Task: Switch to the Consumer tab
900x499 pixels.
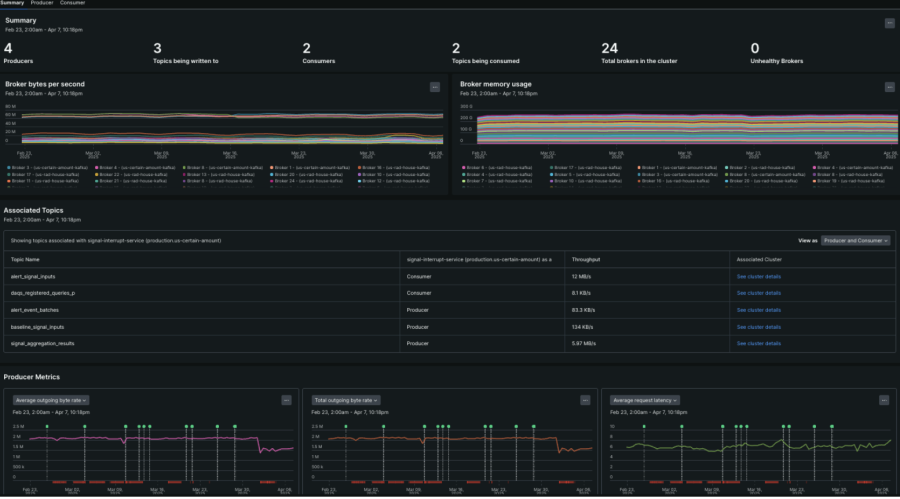Action: (73, 3)
